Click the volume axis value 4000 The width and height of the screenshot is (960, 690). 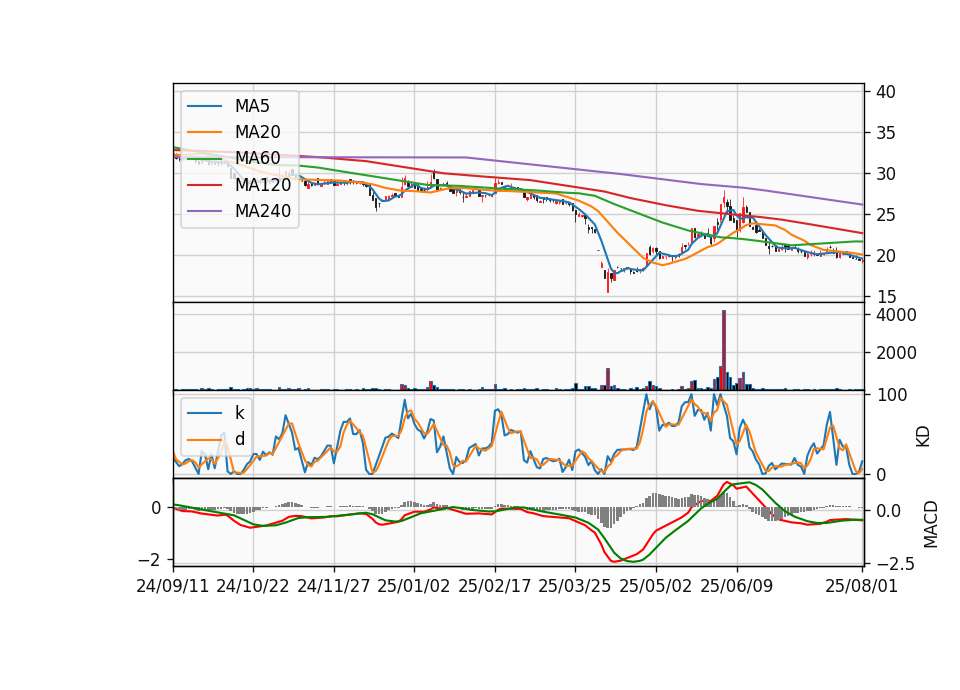pos(896,315)
